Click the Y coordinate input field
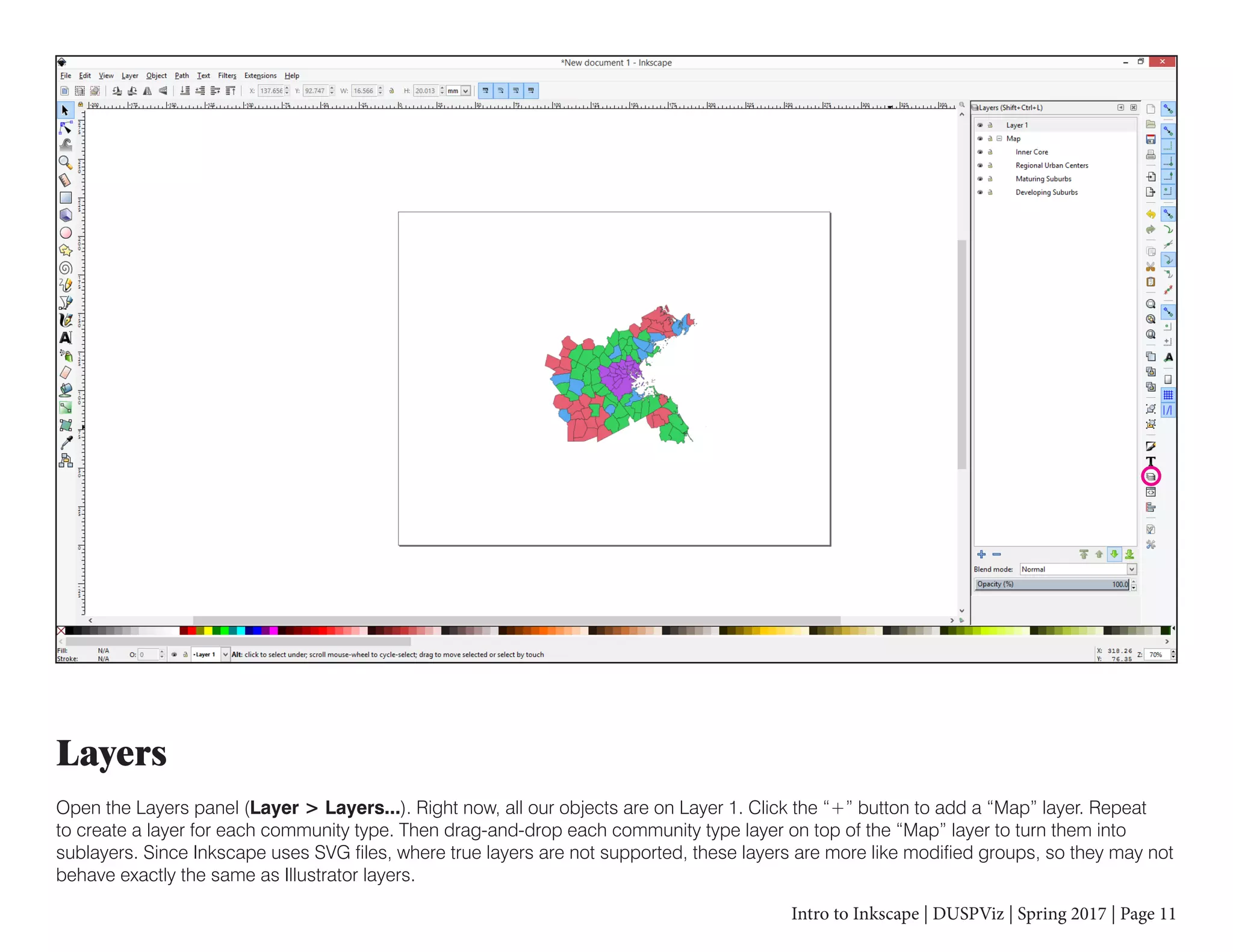 315,91
